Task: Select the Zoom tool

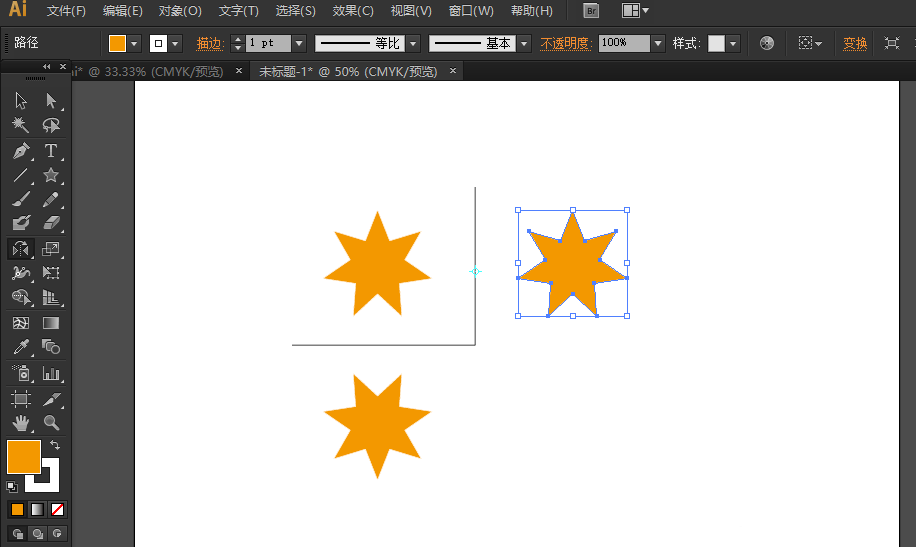Action: click(x=51, y=423)
